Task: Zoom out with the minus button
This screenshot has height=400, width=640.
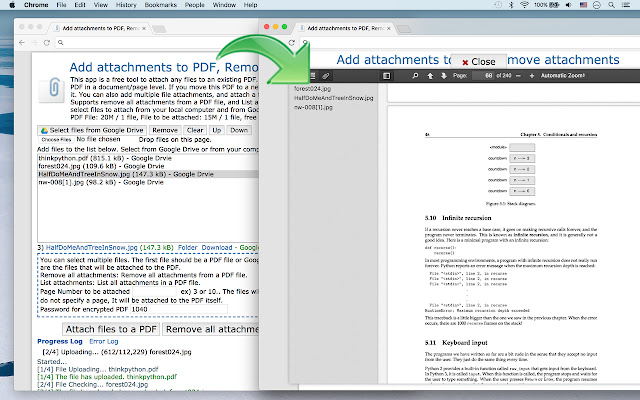Action: pos(518,76)
